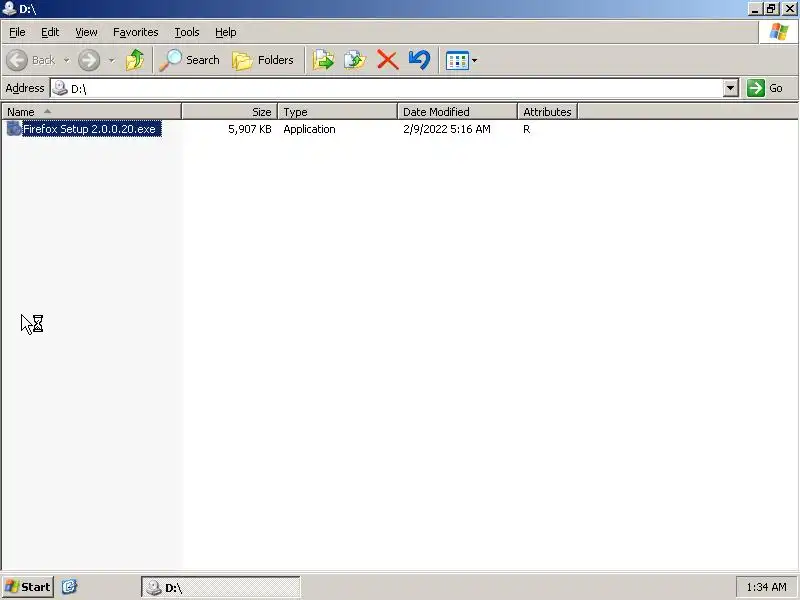Click the R attributes cell
Screen dimensions: 800x600
527,129
